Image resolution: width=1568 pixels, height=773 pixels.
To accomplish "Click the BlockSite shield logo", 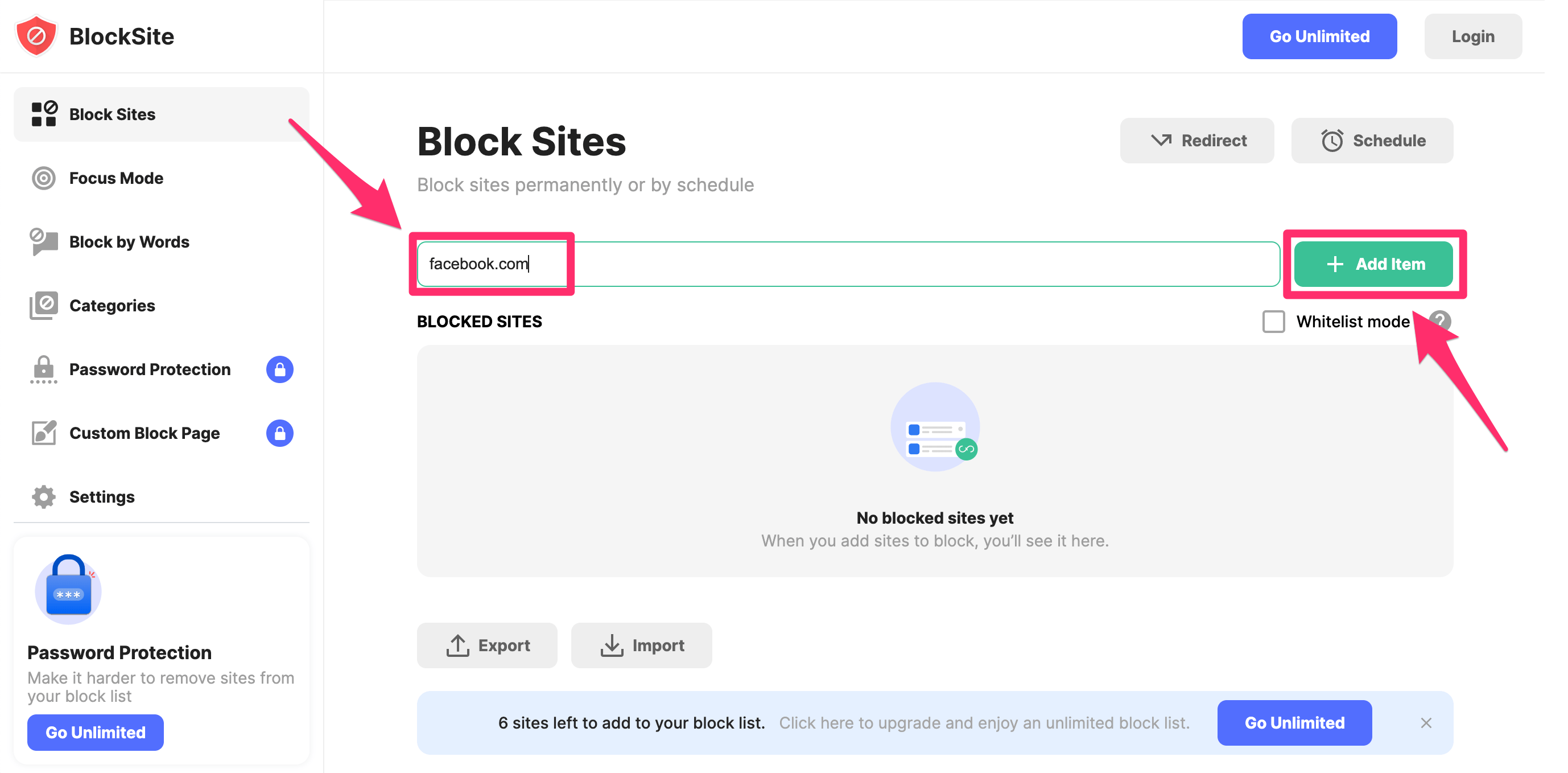I will [x=36, y=36].
